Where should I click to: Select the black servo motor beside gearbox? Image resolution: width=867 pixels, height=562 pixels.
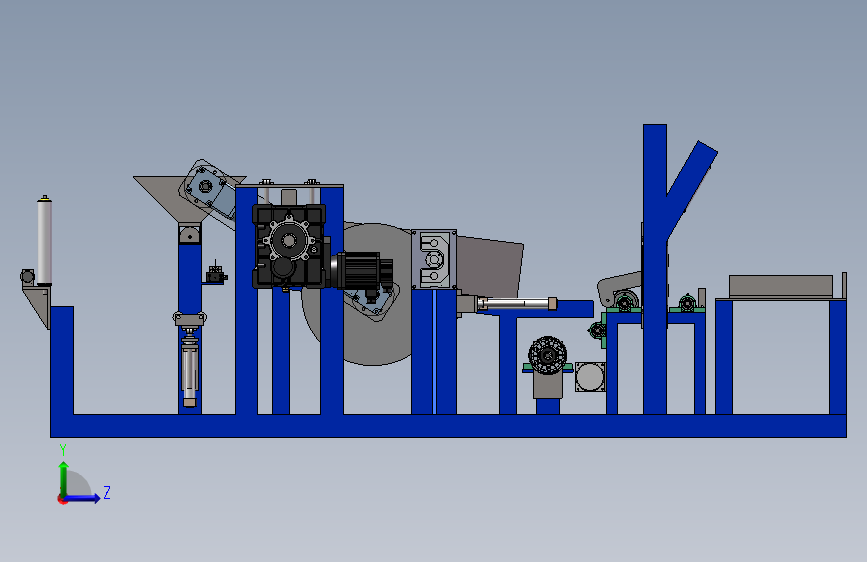coord(362,270)
